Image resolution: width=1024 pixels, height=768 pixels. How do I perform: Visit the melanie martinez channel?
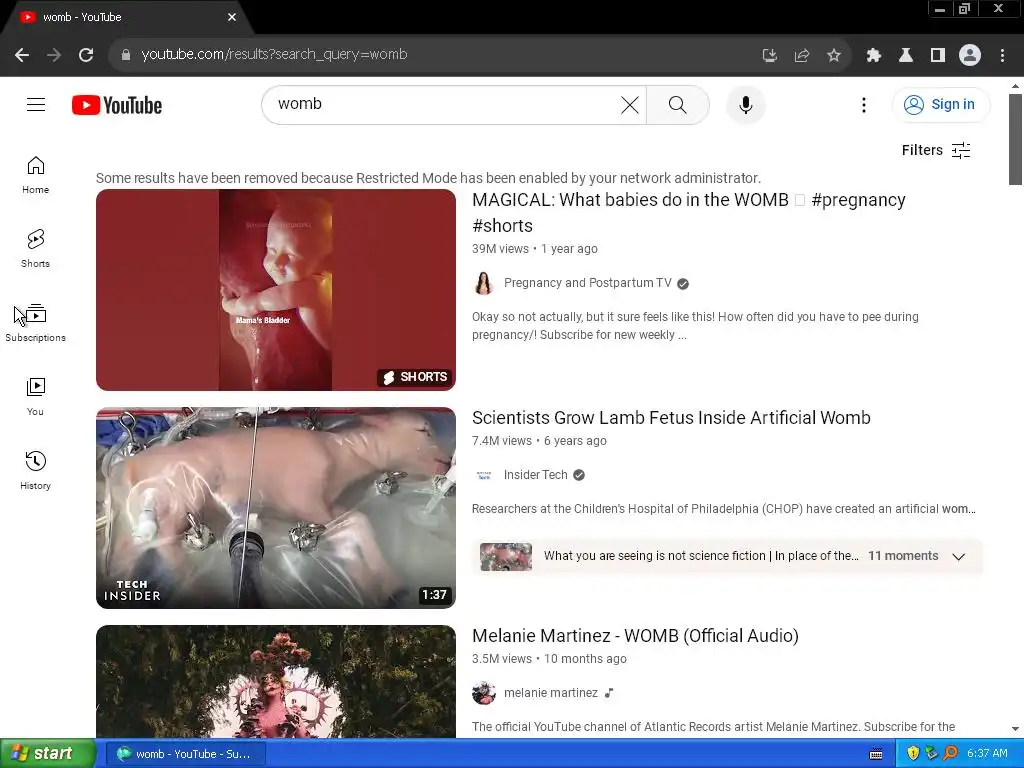551,693
